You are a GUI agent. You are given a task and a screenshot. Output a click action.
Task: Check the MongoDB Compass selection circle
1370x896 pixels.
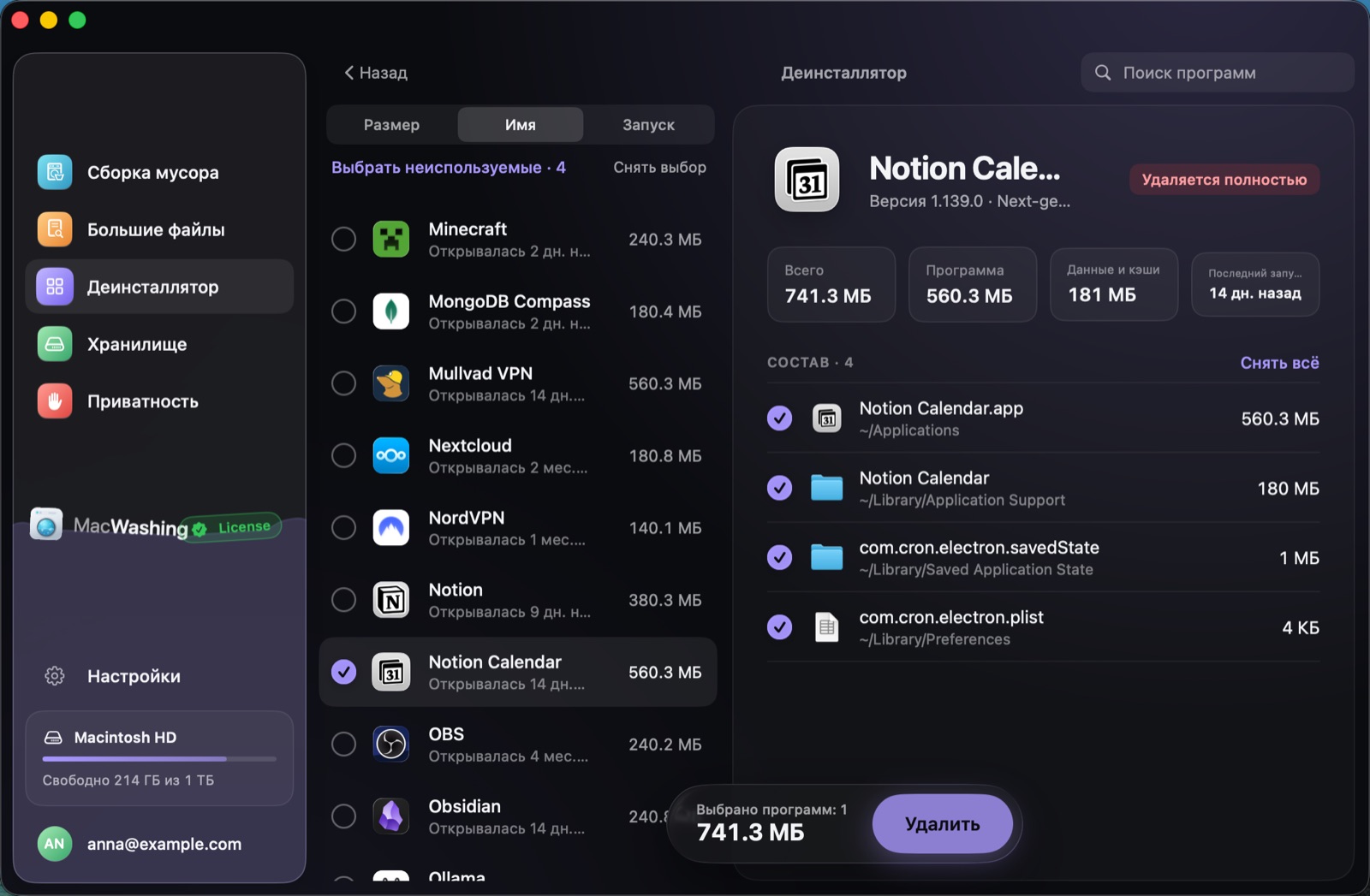coord(343,312)
